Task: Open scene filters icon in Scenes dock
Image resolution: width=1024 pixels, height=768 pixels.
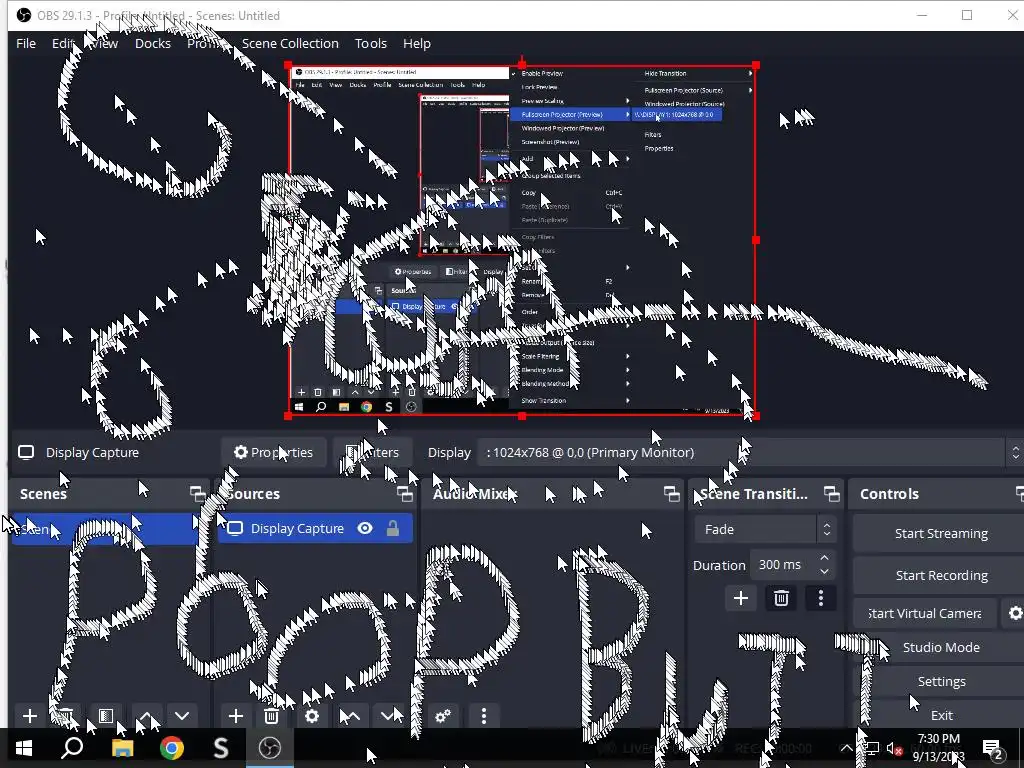Action: (106, 716)
